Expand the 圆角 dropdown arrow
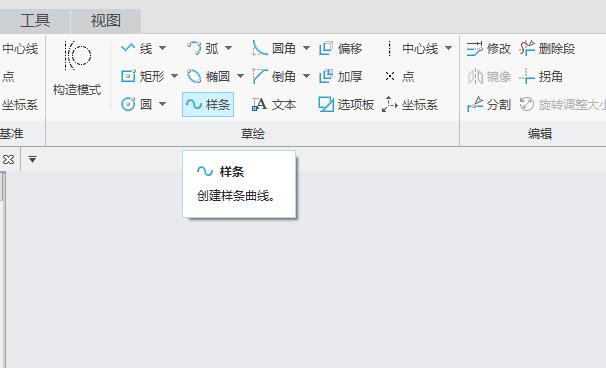This screenshot has height=368, width=606. (x=306, y=48)
